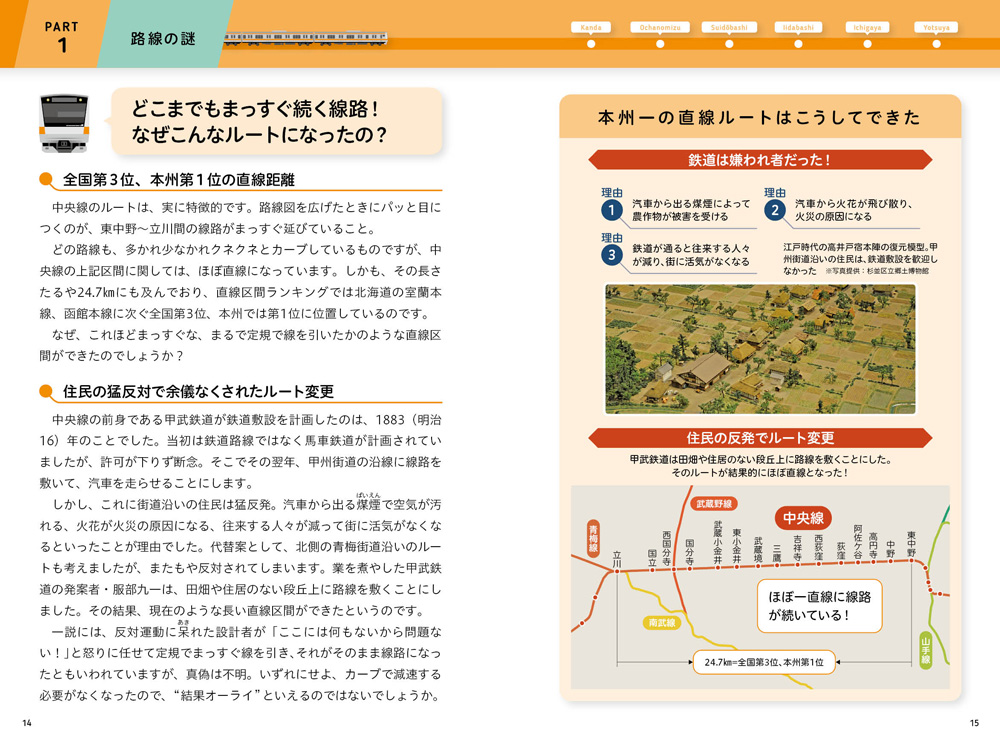The width and height of the screenshot is (1000, 740).
Task: Select the Yotsuya station label
Action: (x=936, y=27)
